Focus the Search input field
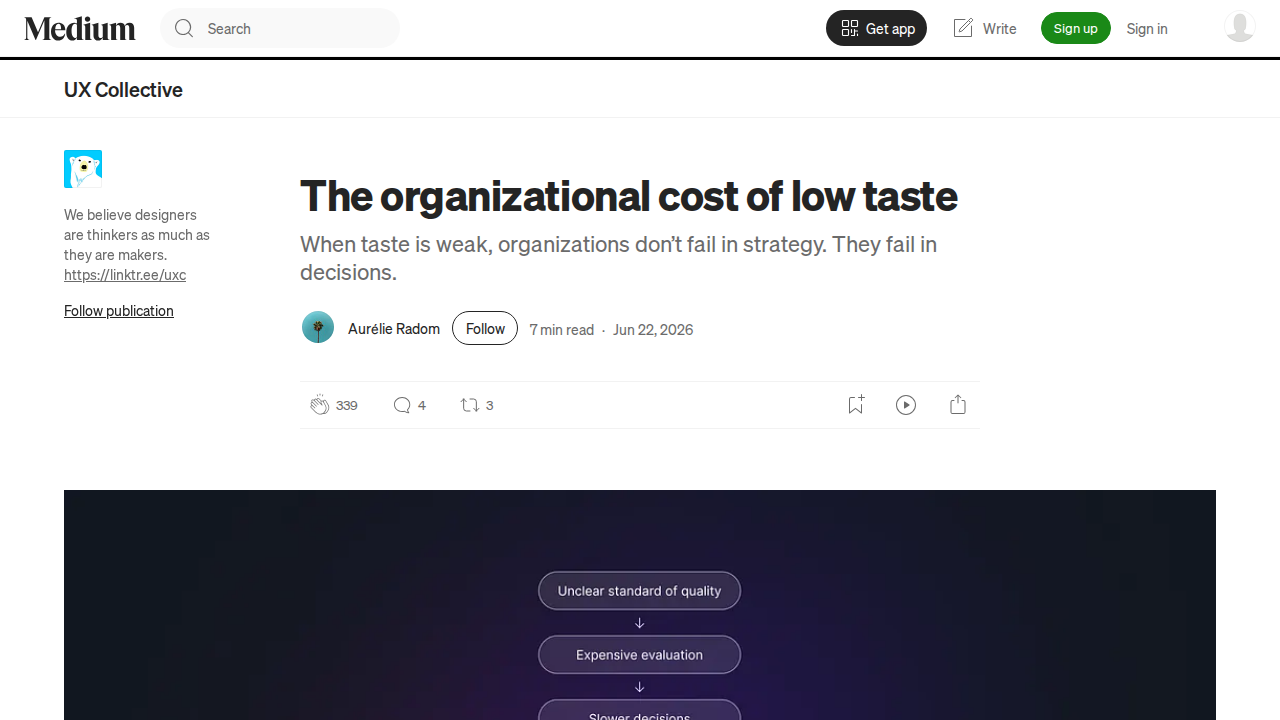Image resolution: width=1280 pixels, height=720 pixels. [280, 28]
